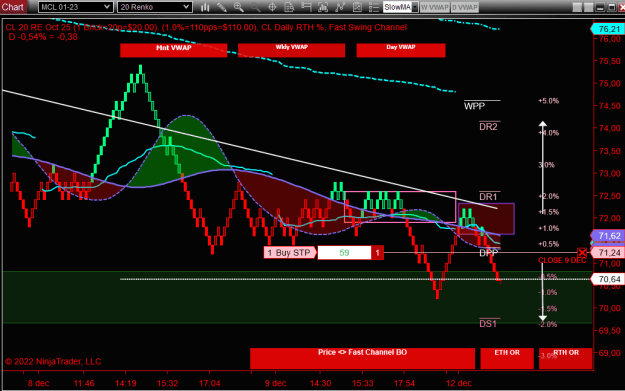Image resolution: width=625 pixels, height=391 pixels.
Task: Click the 1 Buy STP order label
Action: pyautogui.click(x=289, y=253)
